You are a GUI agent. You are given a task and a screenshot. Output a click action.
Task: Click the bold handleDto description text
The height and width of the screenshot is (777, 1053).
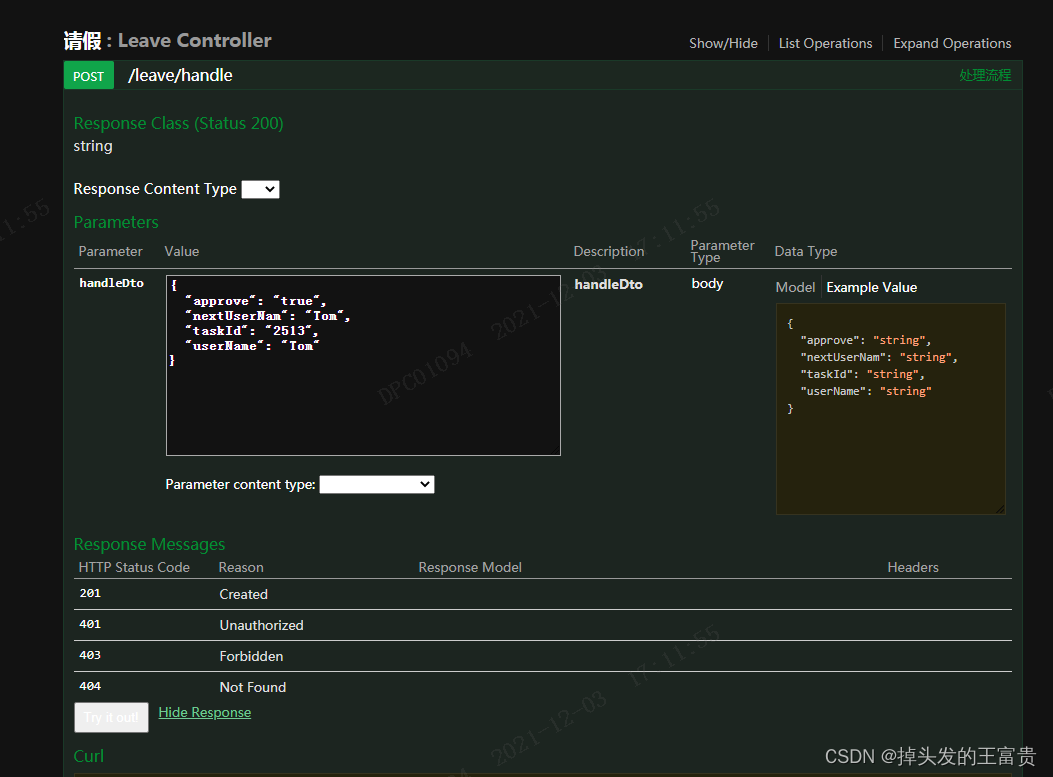coord(608,285)
